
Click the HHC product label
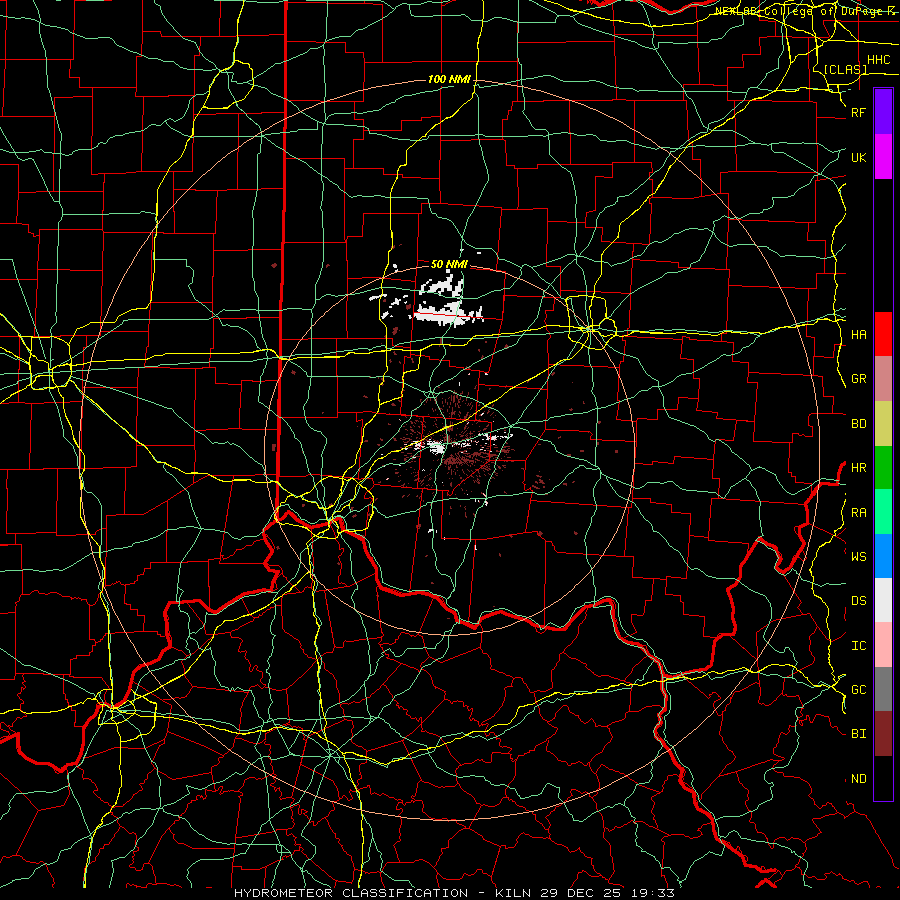(x=878, y=60)
